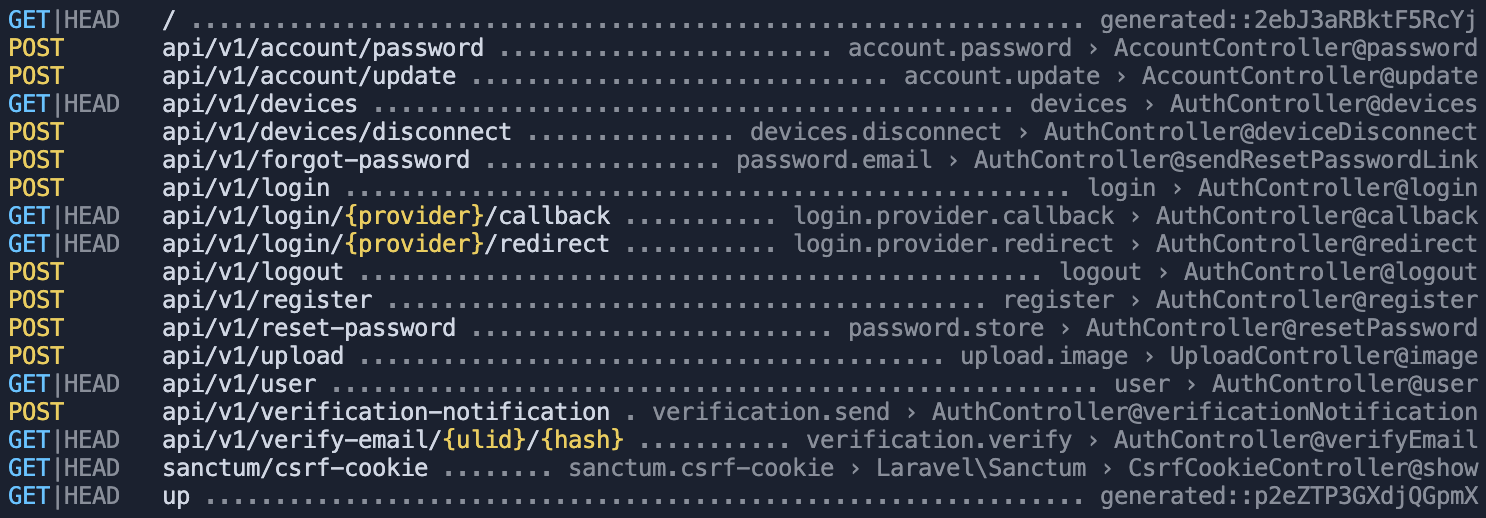Viewport: 1486px width, 518px height.
Task: Click the api/v1/account/update route path
Action: [308, 76]
